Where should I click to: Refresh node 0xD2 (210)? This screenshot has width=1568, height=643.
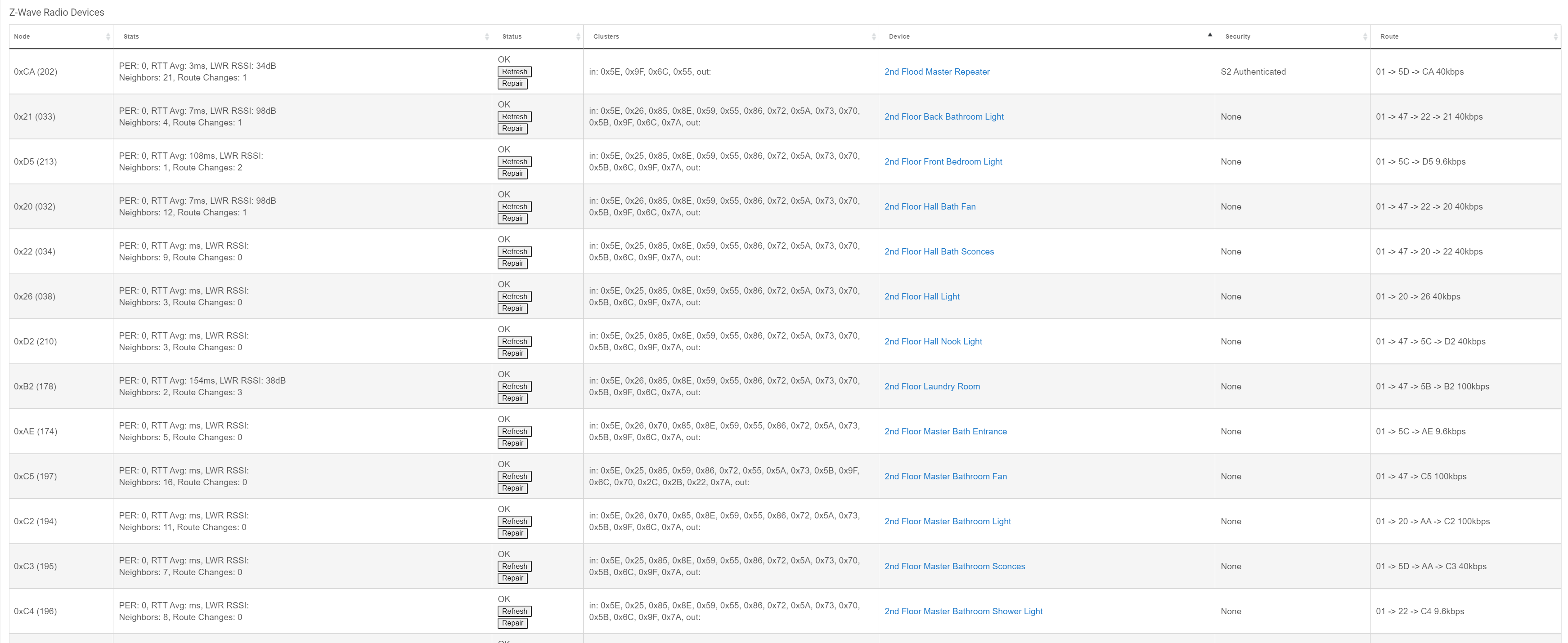click(x=514, y=342)
